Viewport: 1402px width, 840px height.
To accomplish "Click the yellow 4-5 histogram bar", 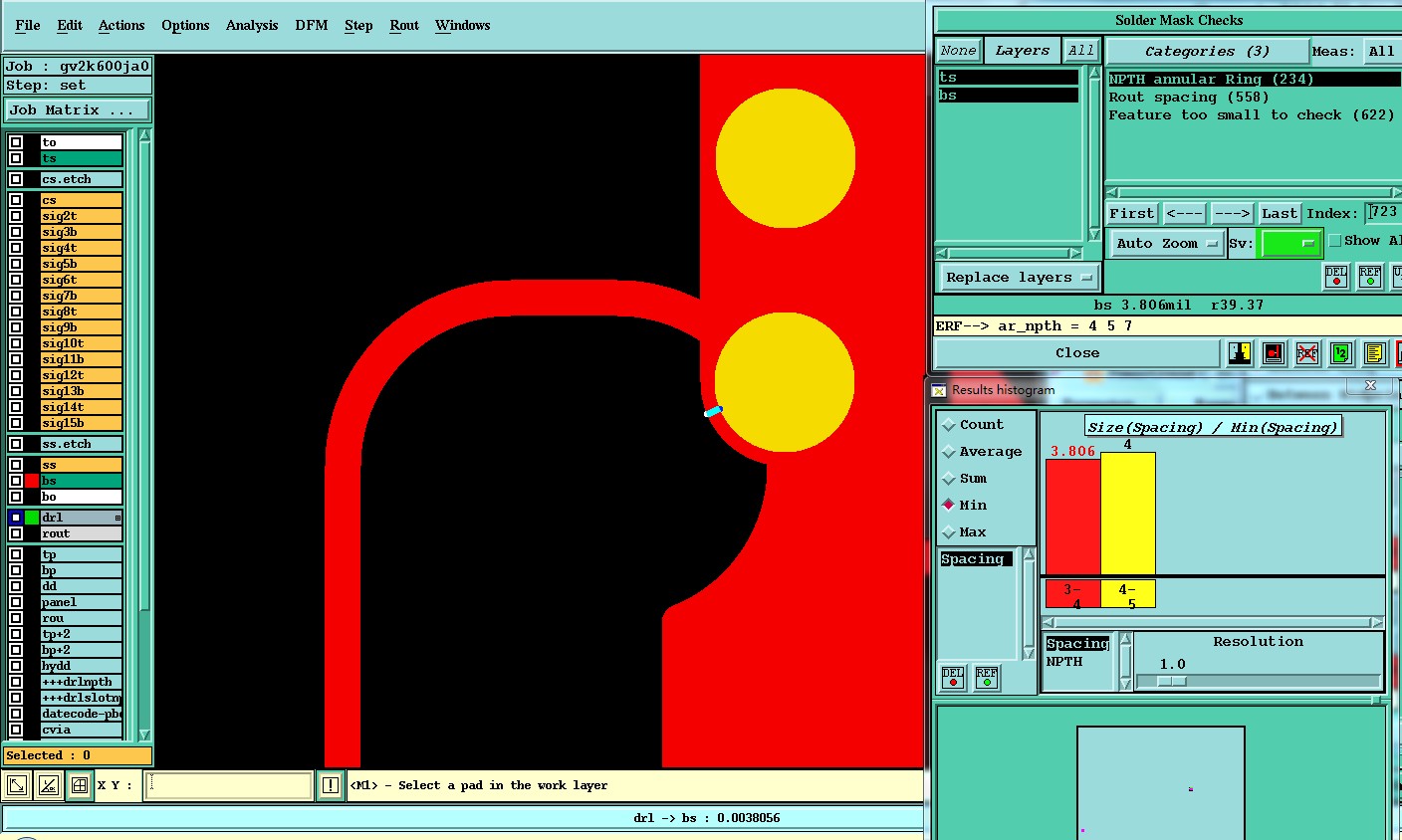I will [x=1128, y=514].
